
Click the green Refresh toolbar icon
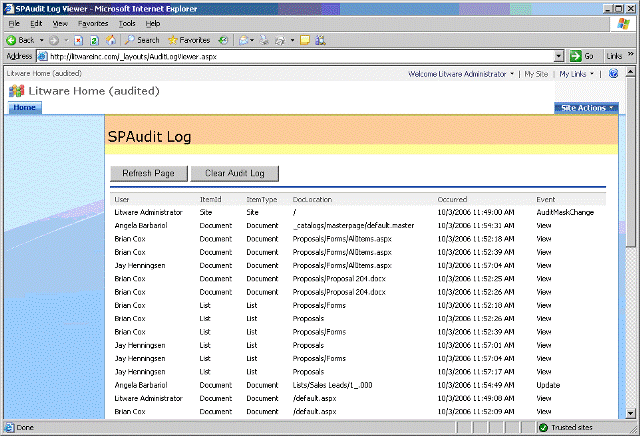[94, 40]
